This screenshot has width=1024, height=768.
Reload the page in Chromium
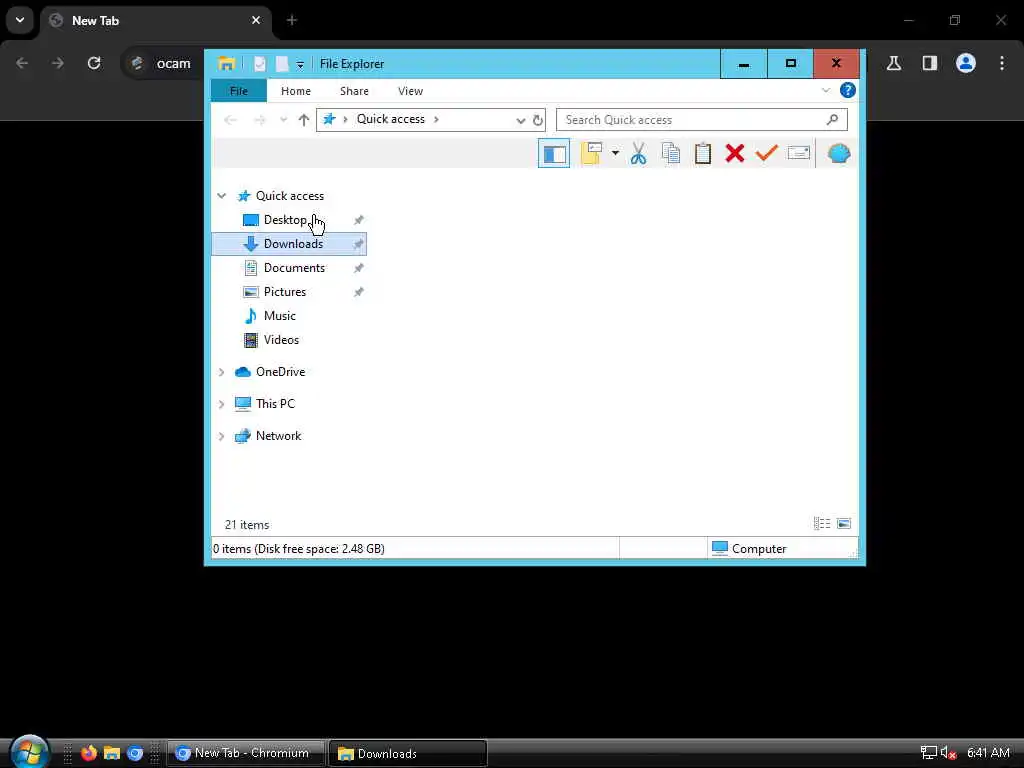pyautogui.click(x=94, y=63)
